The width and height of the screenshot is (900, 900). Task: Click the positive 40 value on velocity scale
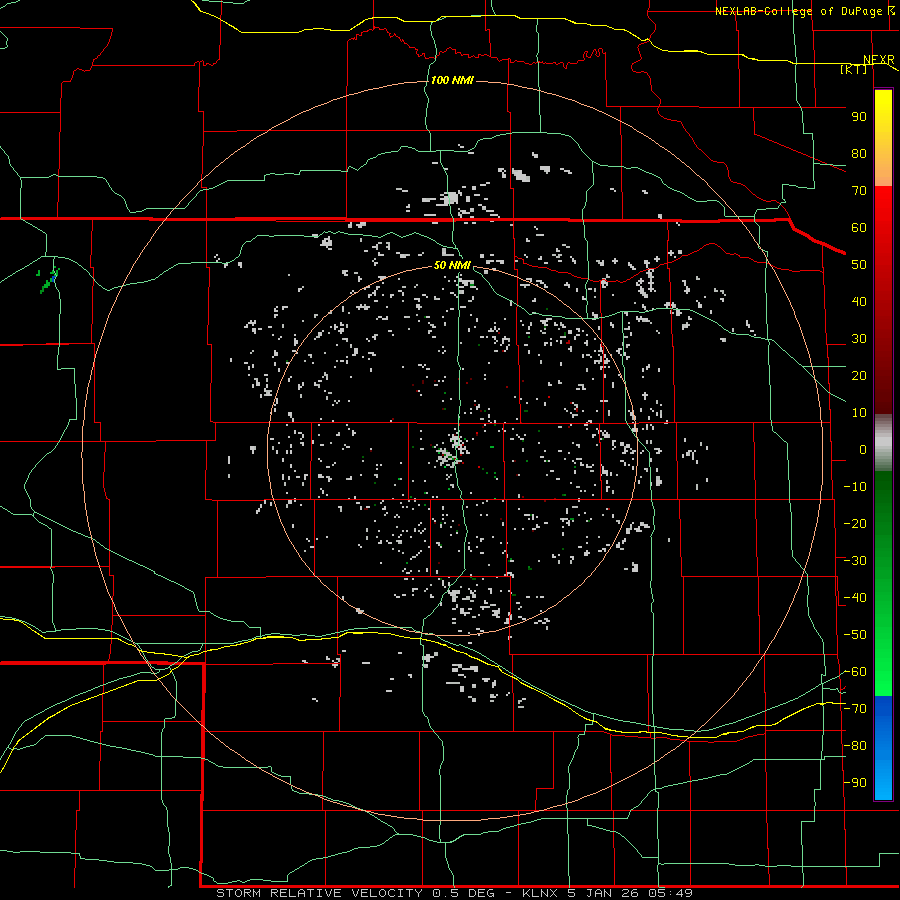[x=859, y=301]
